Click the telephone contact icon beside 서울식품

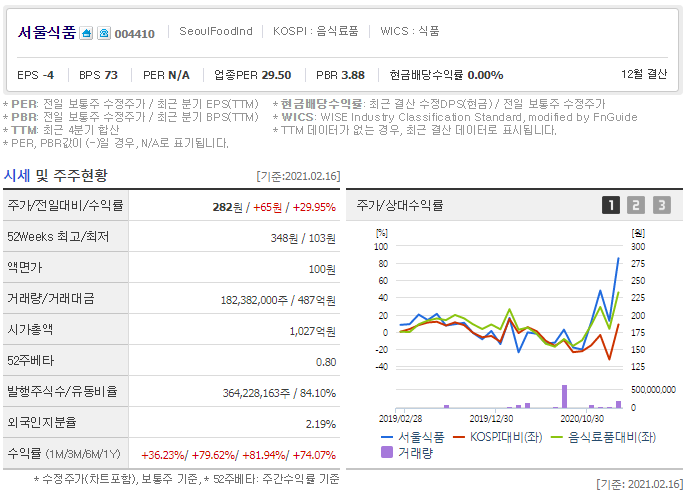click(104, 33)
